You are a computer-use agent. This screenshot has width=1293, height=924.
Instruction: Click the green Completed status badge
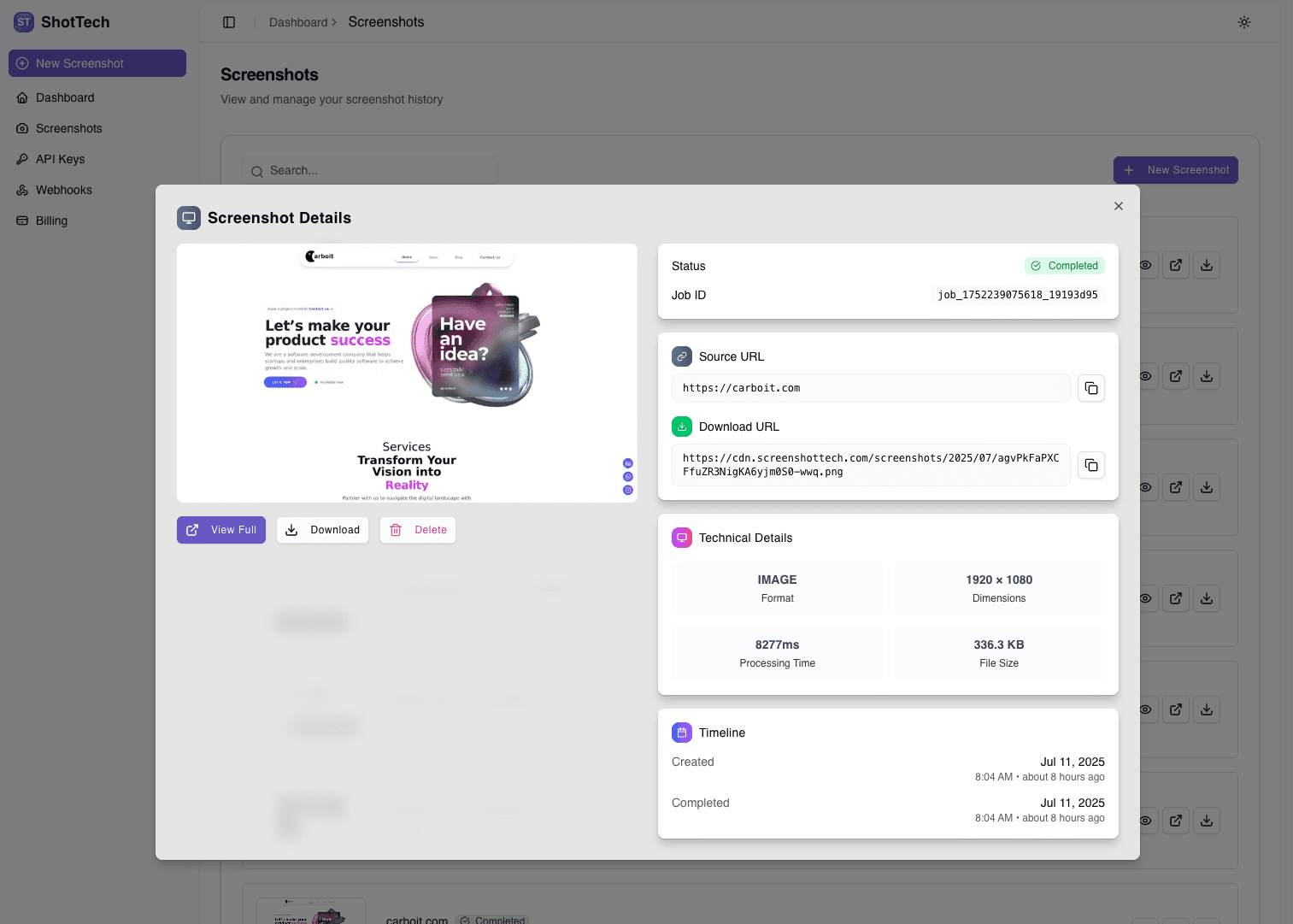click(1065, 266)
